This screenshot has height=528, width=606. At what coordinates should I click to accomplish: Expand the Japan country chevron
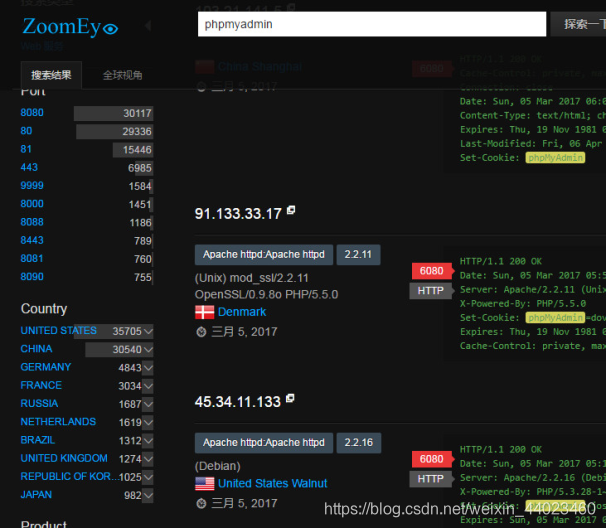click(x=148, y=495)
